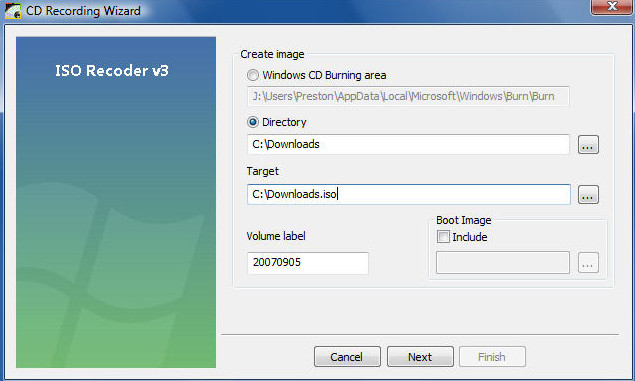
Task: Click the Create image group label
Action: [x=272, y=54]
